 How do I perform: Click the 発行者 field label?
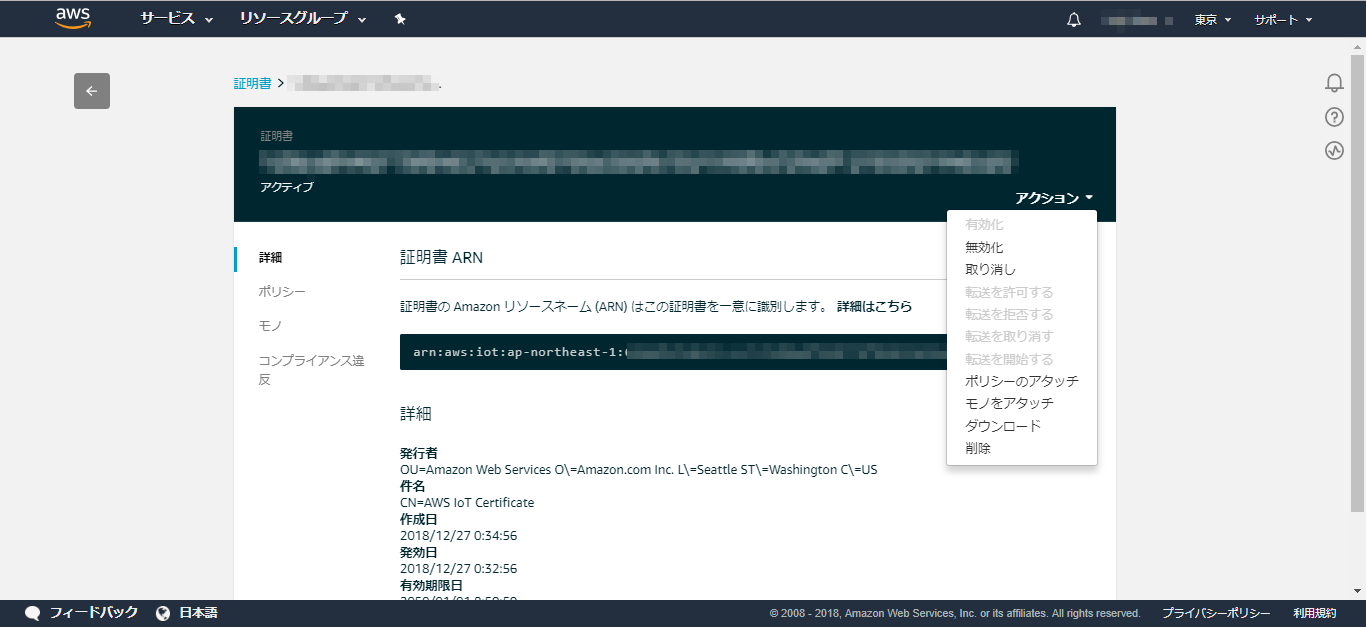[x=419, y=453]
